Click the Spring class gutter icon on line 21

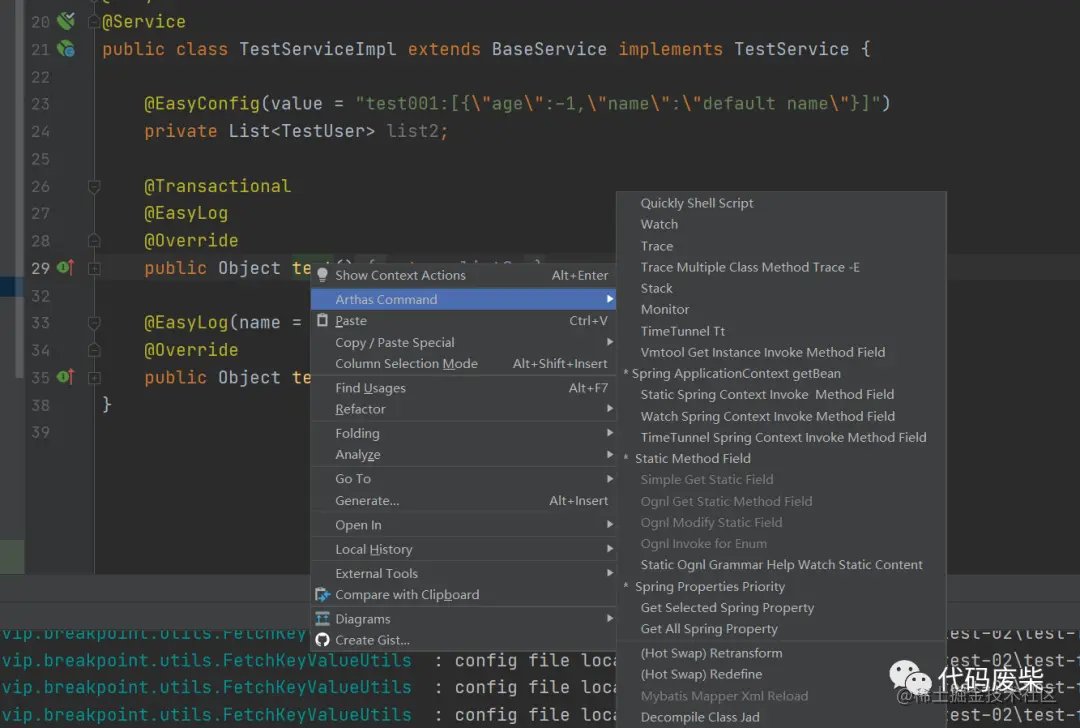[x=65, y=49]
